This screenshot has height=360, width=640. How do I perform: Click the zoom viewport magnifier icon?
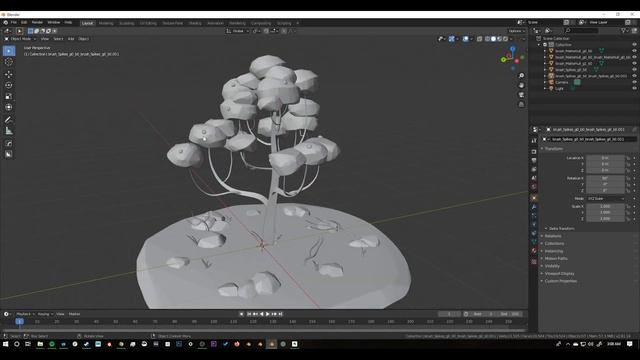click(x=521, y=76)
